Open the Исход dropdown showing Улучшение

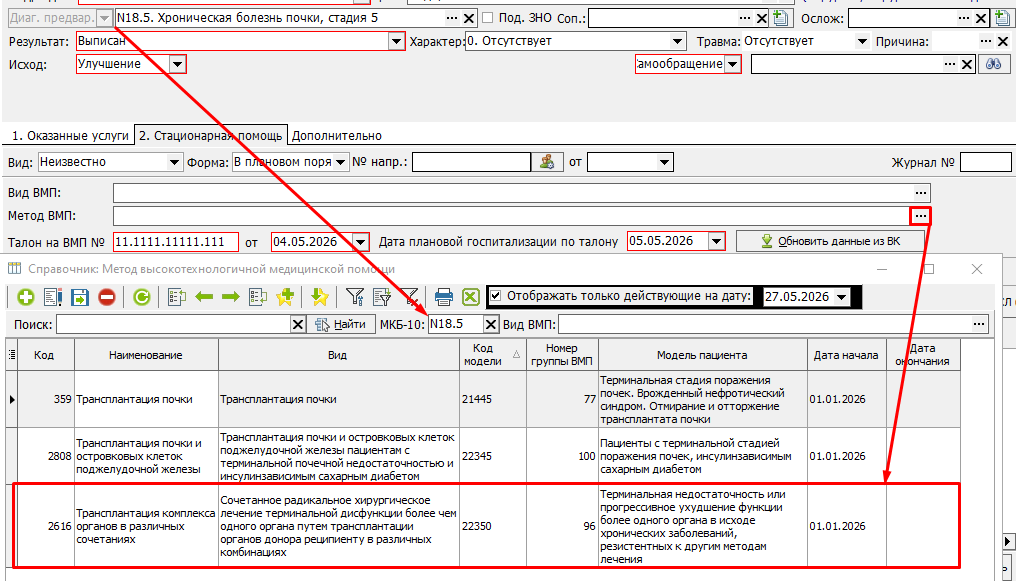coord(177,64)
